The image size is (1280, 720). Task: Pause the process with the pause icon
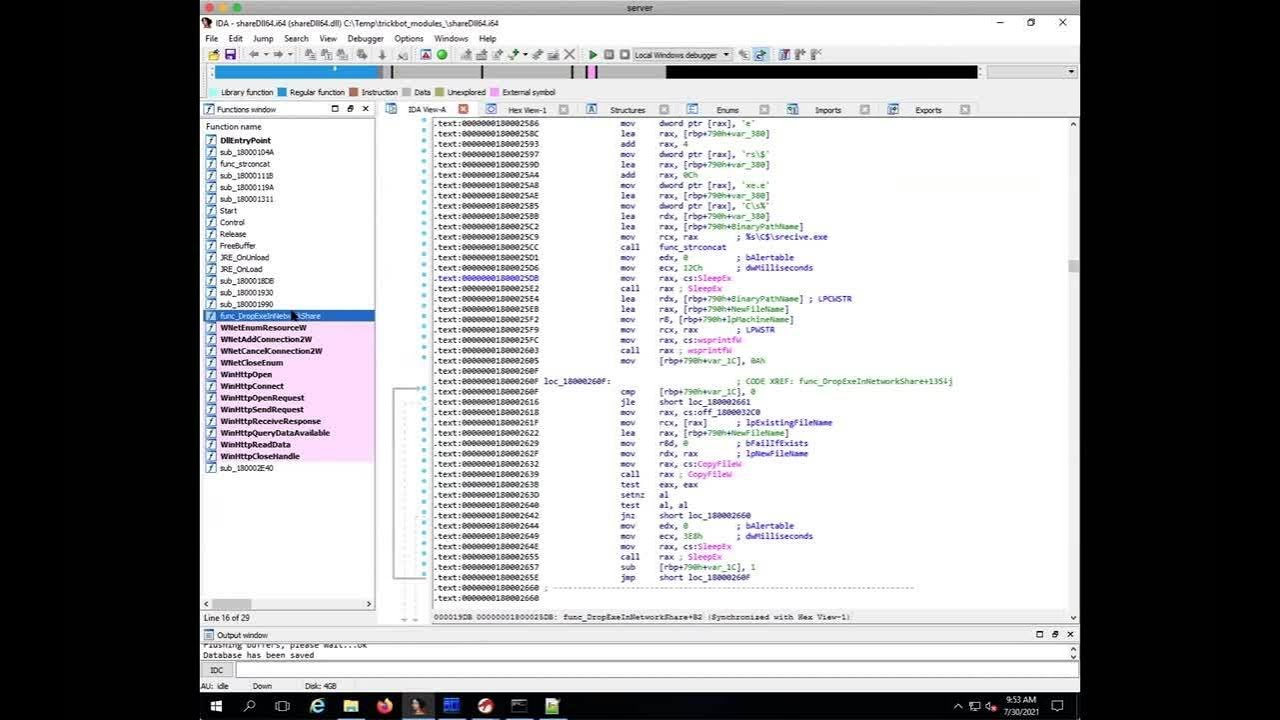tap(608, 54)
